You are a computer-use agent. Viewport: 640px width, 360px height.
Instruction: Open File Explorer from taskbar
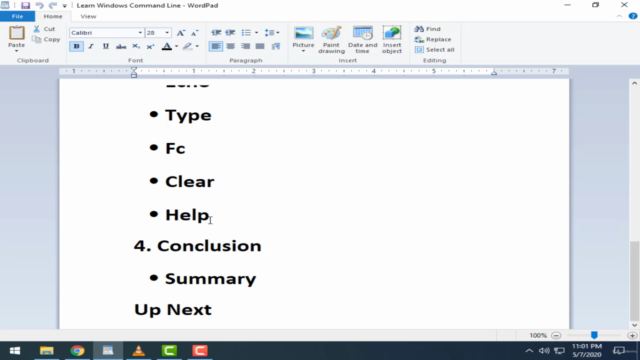pyautogui.click(x=47, y=351)
